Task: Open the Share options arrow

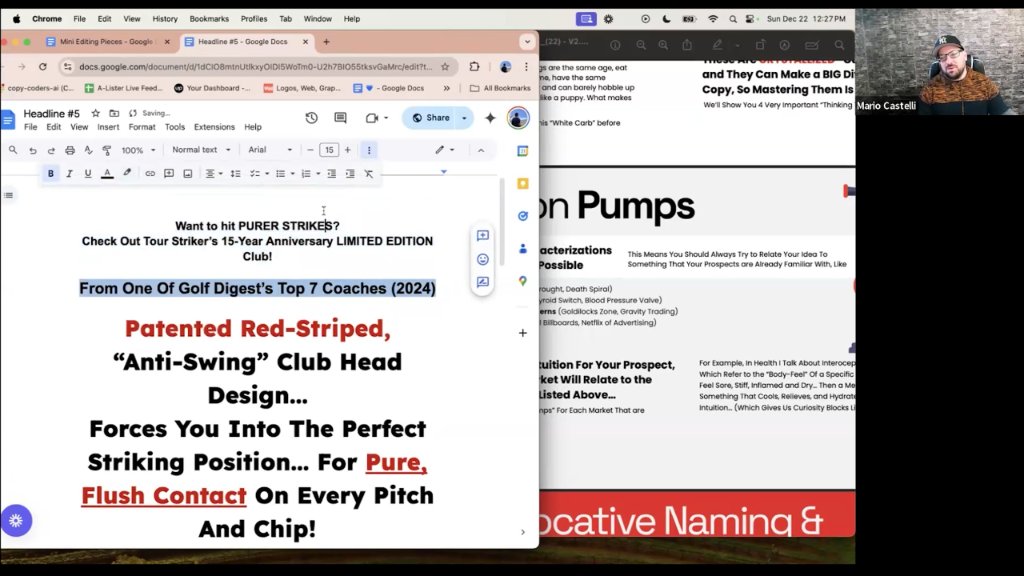Action: point(465,118)
